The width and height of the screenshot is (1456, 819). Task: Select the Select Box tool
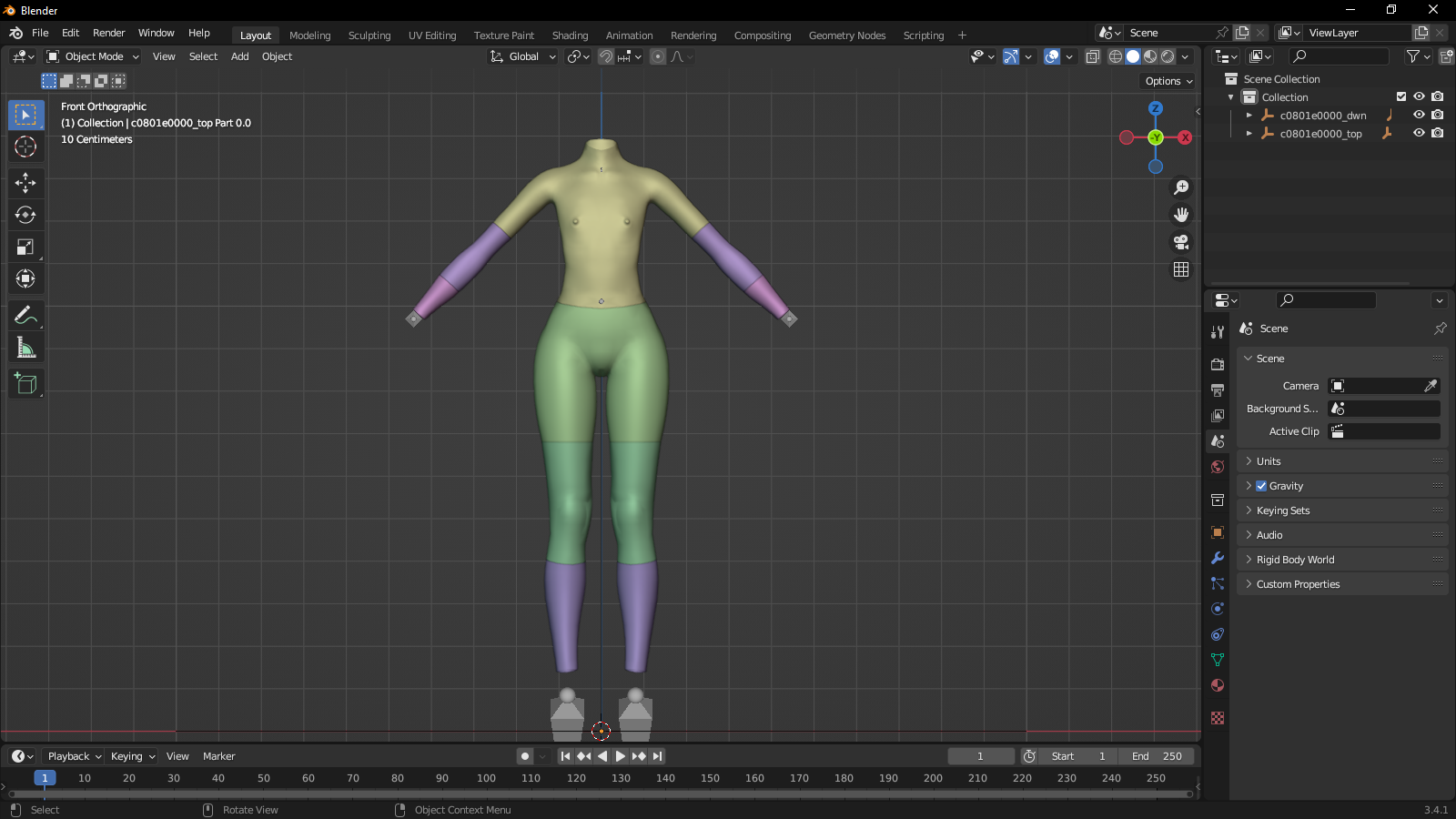(26, 115)
